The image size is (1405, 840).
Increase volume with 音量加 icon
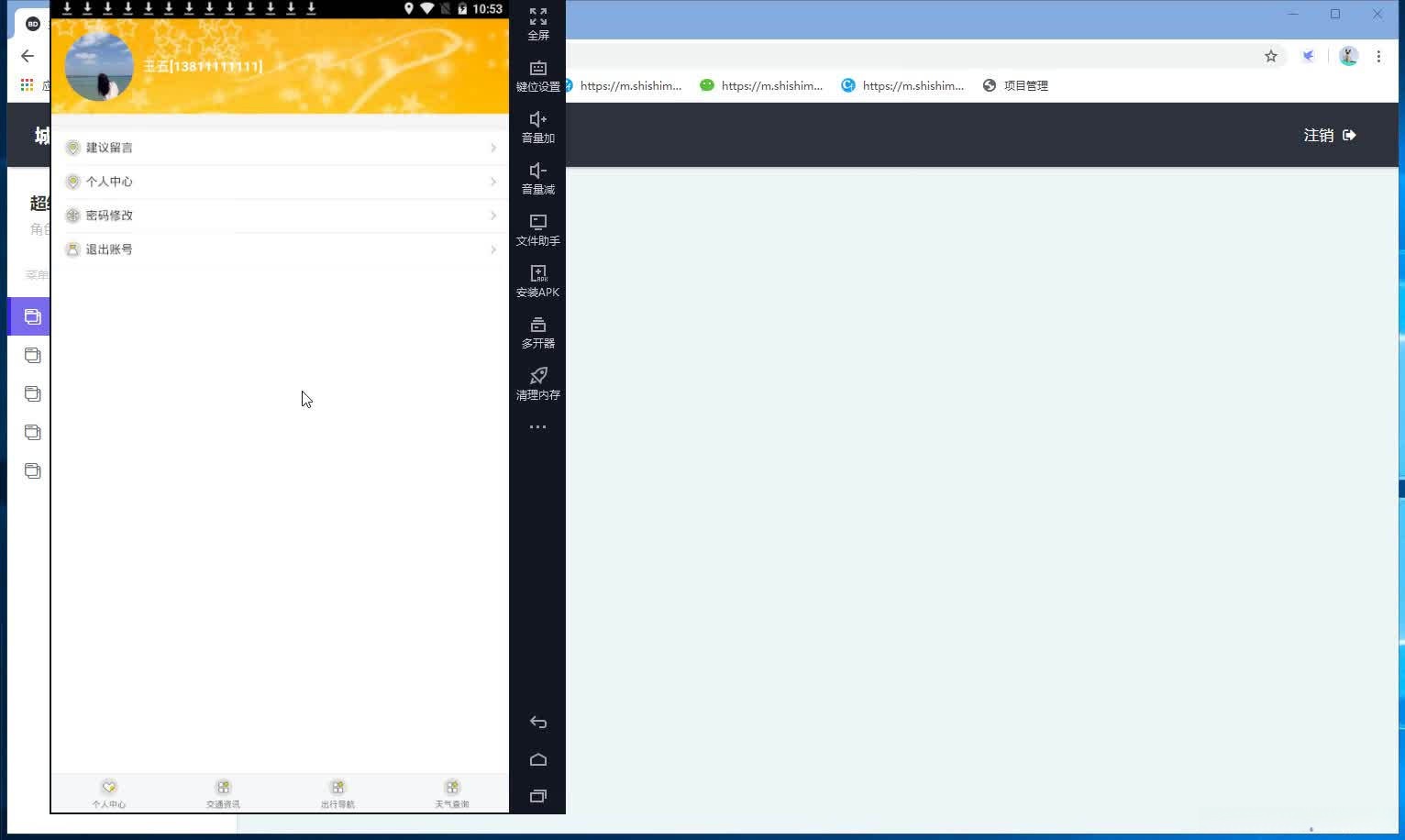(x=538, y=127)
